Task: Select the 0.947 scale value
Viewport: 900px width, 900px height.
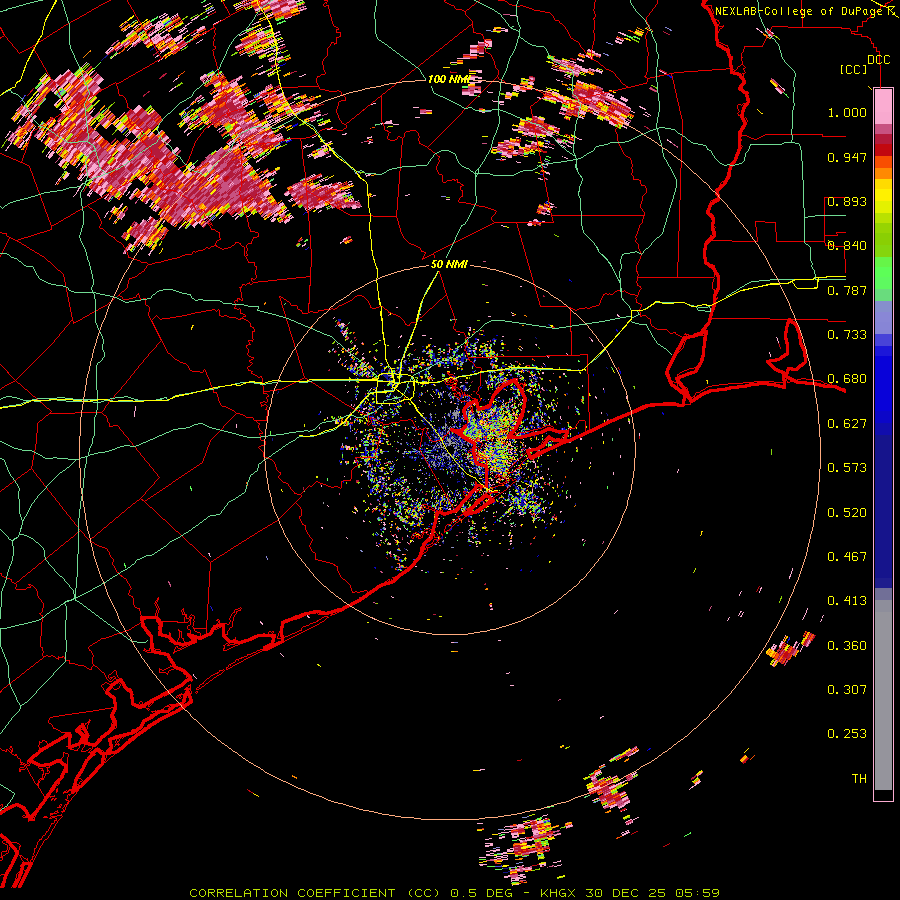Action: [847, 157]
